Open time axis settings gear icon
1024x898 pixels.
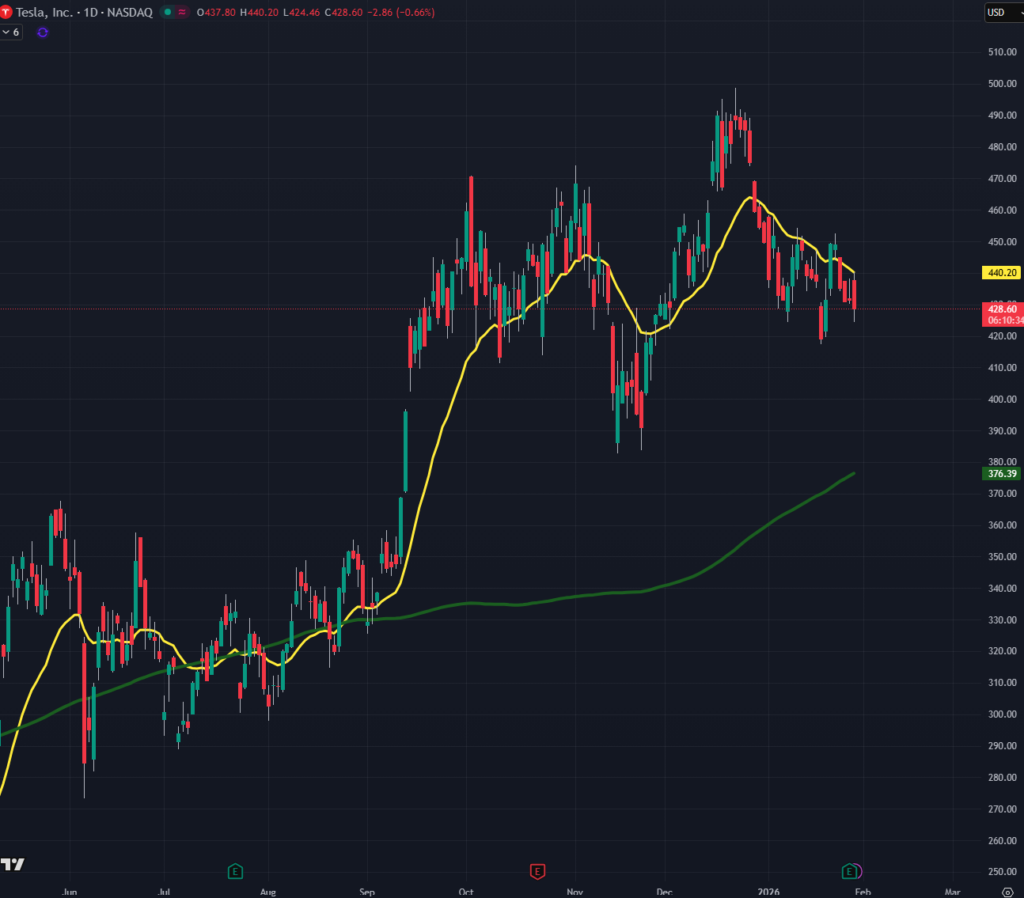pos(1006,890)
